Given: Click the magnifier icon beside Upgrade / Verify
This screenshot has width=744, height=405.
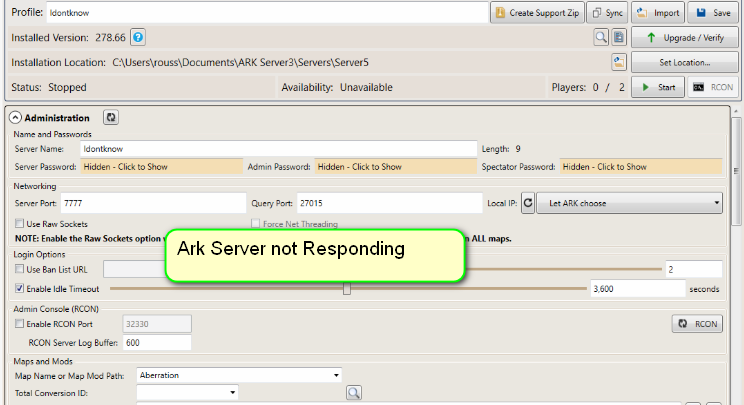Looking at the screenshot, I should pyautogui.click(x=601, y=37).
